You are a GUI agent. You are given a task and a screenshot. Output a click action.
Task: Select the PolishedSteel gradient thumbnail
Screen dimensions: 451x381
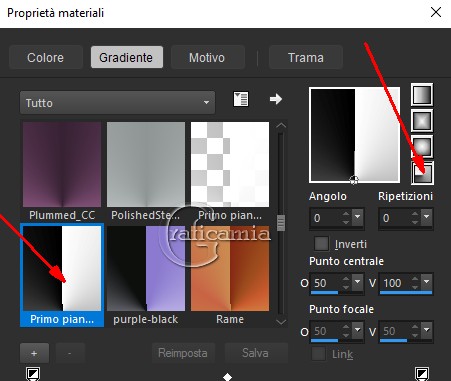point(146,164)
